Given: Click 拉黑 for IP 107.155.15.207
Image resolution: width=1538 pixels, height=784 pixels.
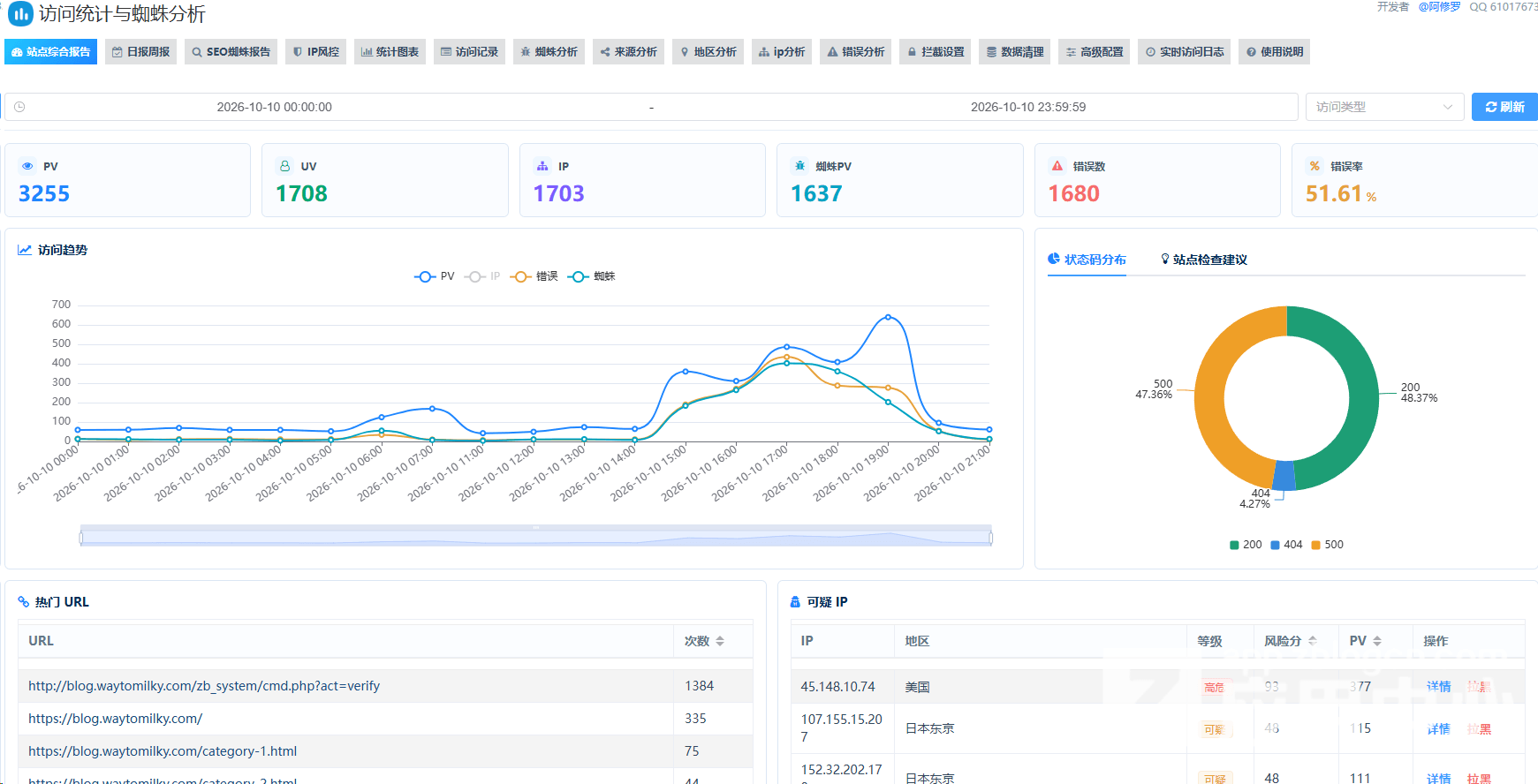Looking at the screenshot, I should click(x=1479, y=729).
